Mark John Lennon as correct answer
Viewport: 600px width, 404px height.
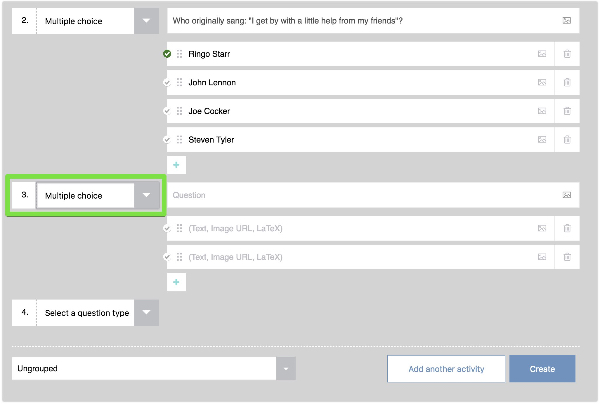(167, 82)
